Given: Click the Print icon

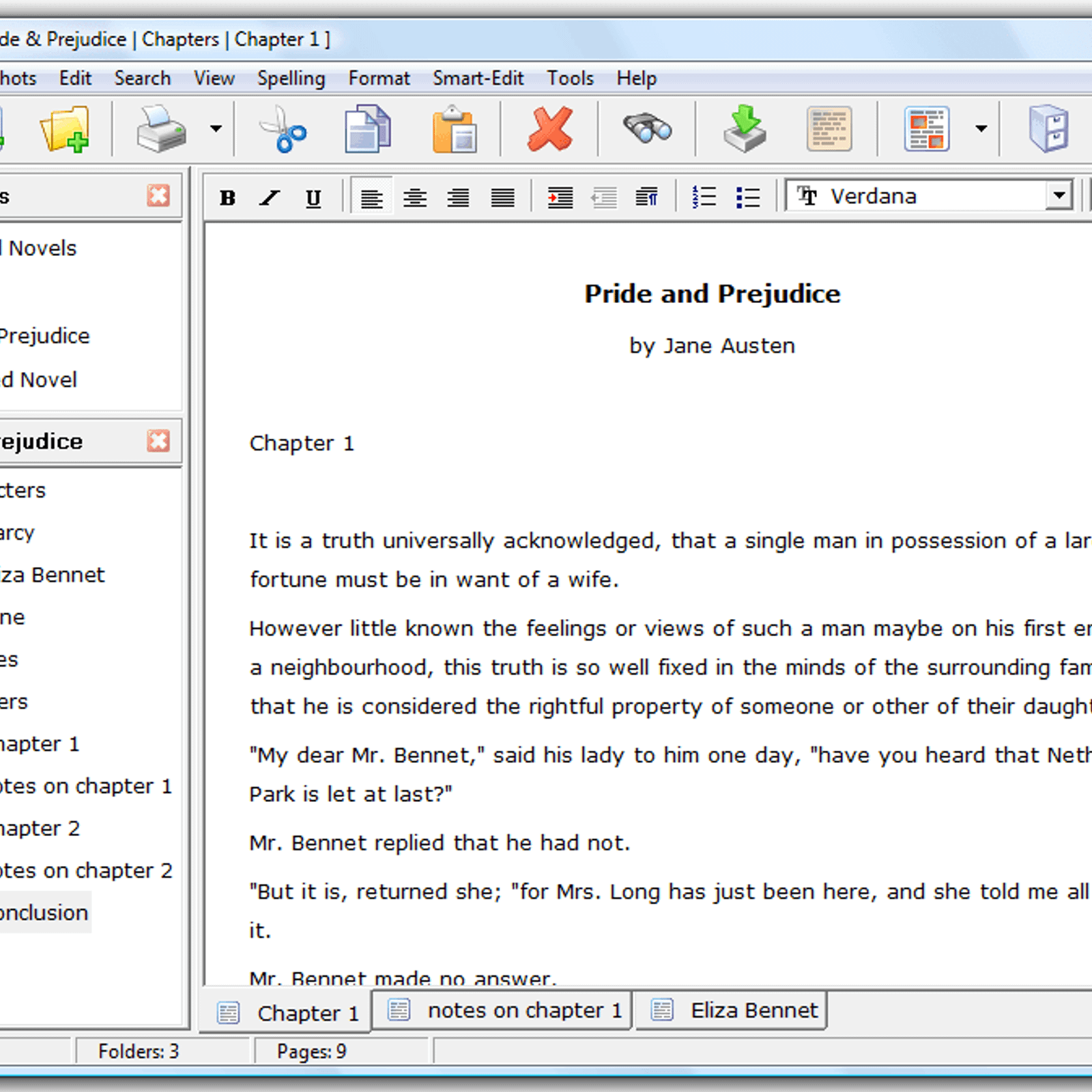Looking at the screenshot, I should point(161,128).
